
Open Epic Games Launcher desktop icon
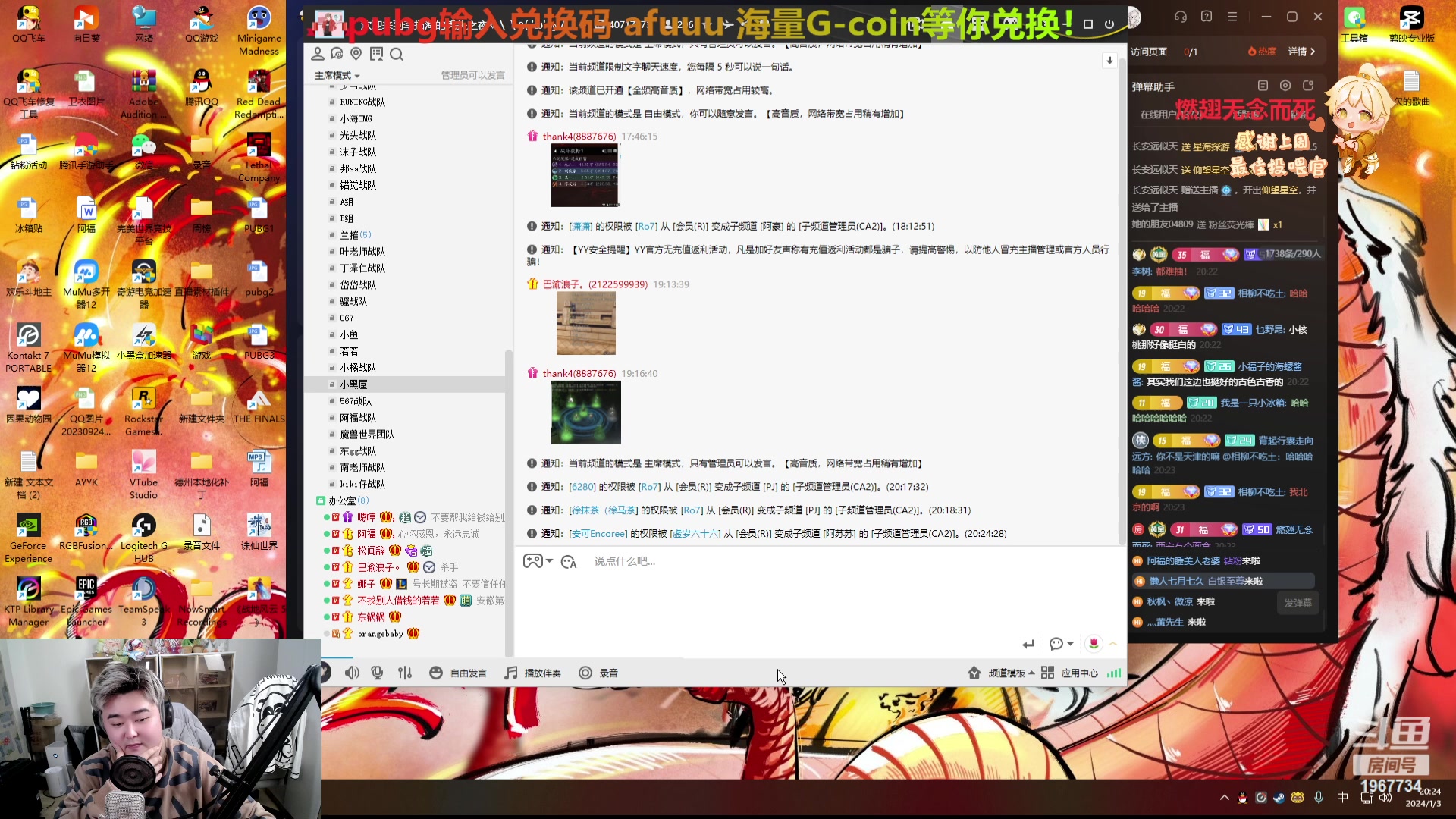click(x=86, y=602)
